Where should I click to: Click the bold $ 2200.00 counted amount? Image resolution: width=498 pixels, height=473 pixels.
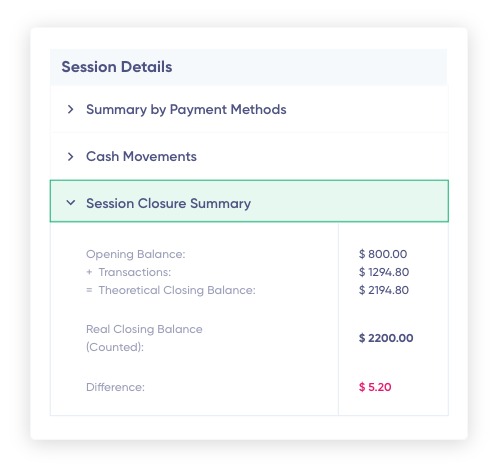tap(386, 338)
